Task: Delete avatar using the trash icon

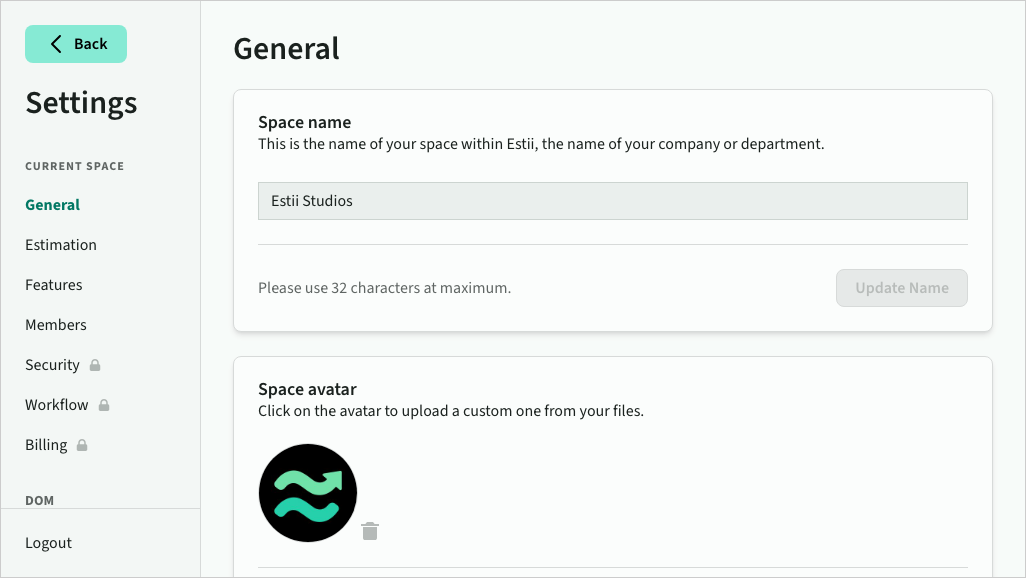Action: [x=370, y=531]
